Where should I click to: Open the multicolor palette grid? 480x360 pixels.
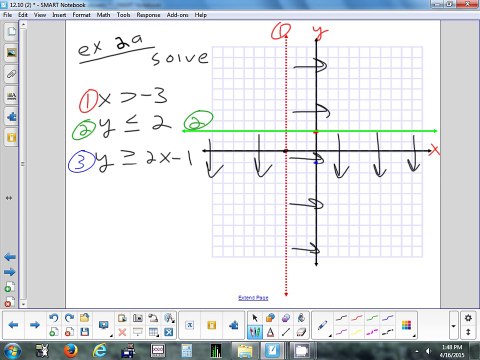click(406, 325)
